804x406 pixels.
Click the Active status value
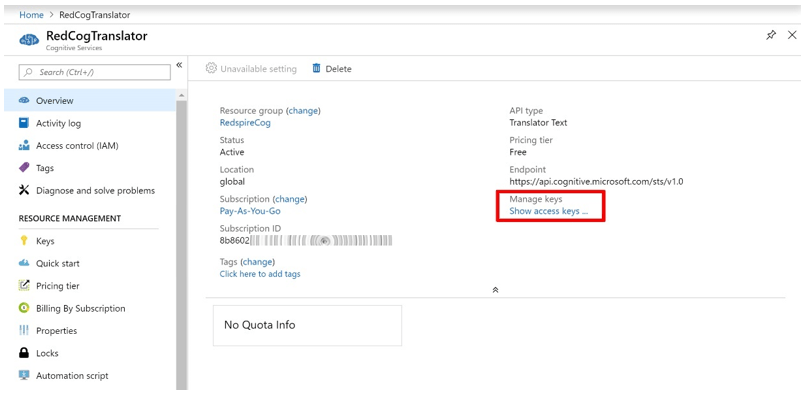tap(232, 152)
